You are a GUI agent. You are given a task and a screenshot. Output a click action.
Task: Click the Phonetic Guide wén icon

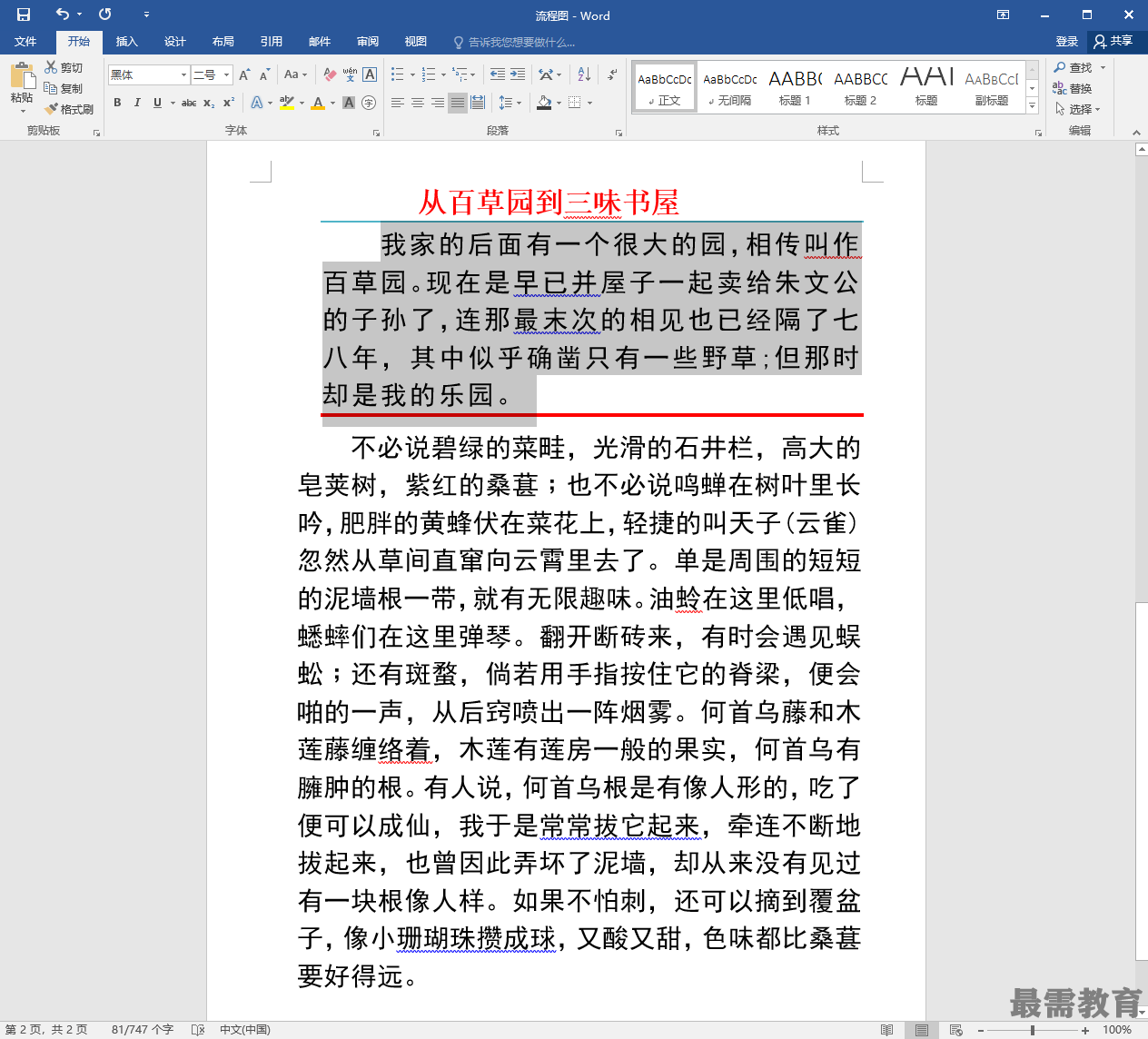point(350,74)
